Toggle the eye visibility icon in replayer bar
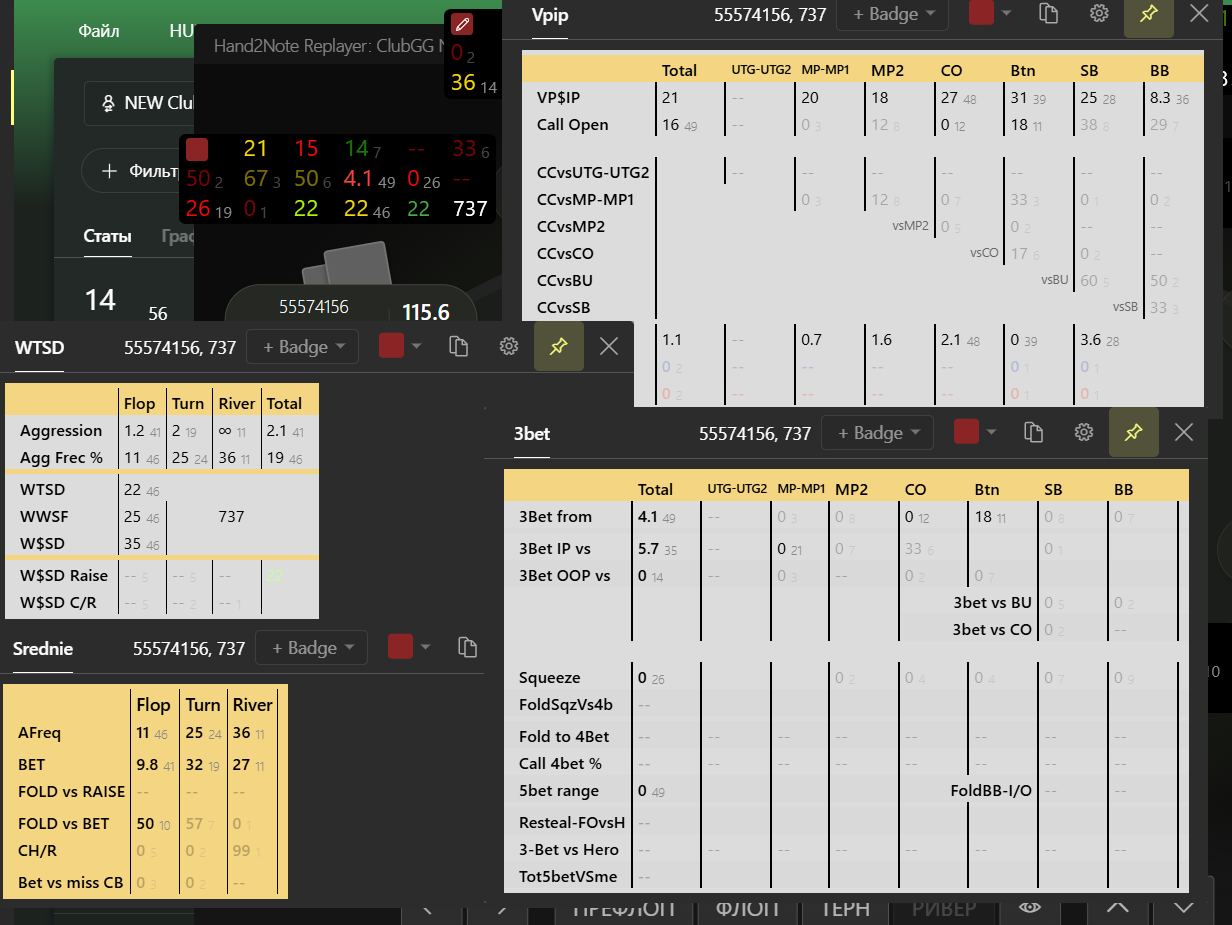 coord(1029,907)
